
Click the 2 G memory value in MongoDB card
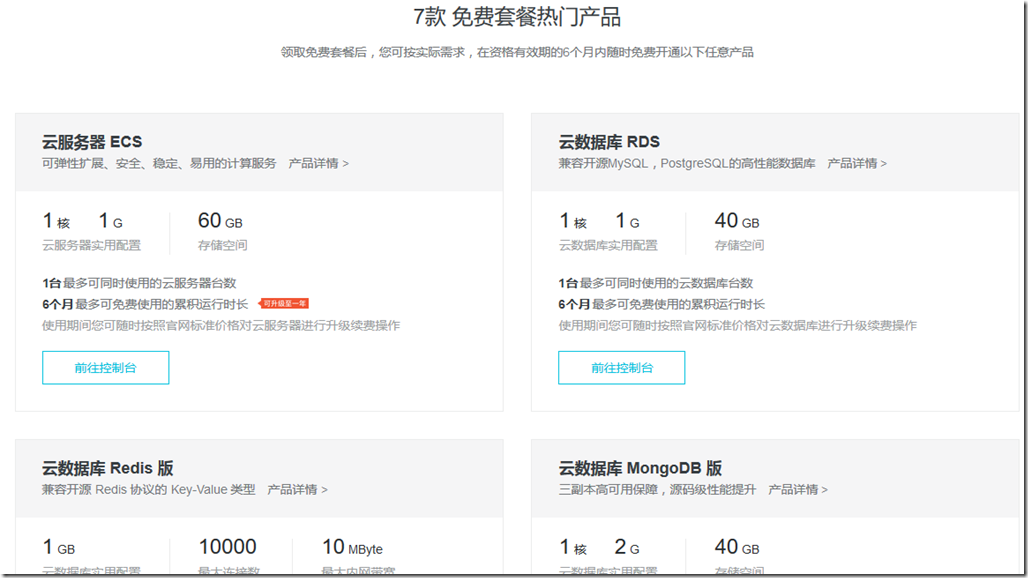click(x=627, y=547)
